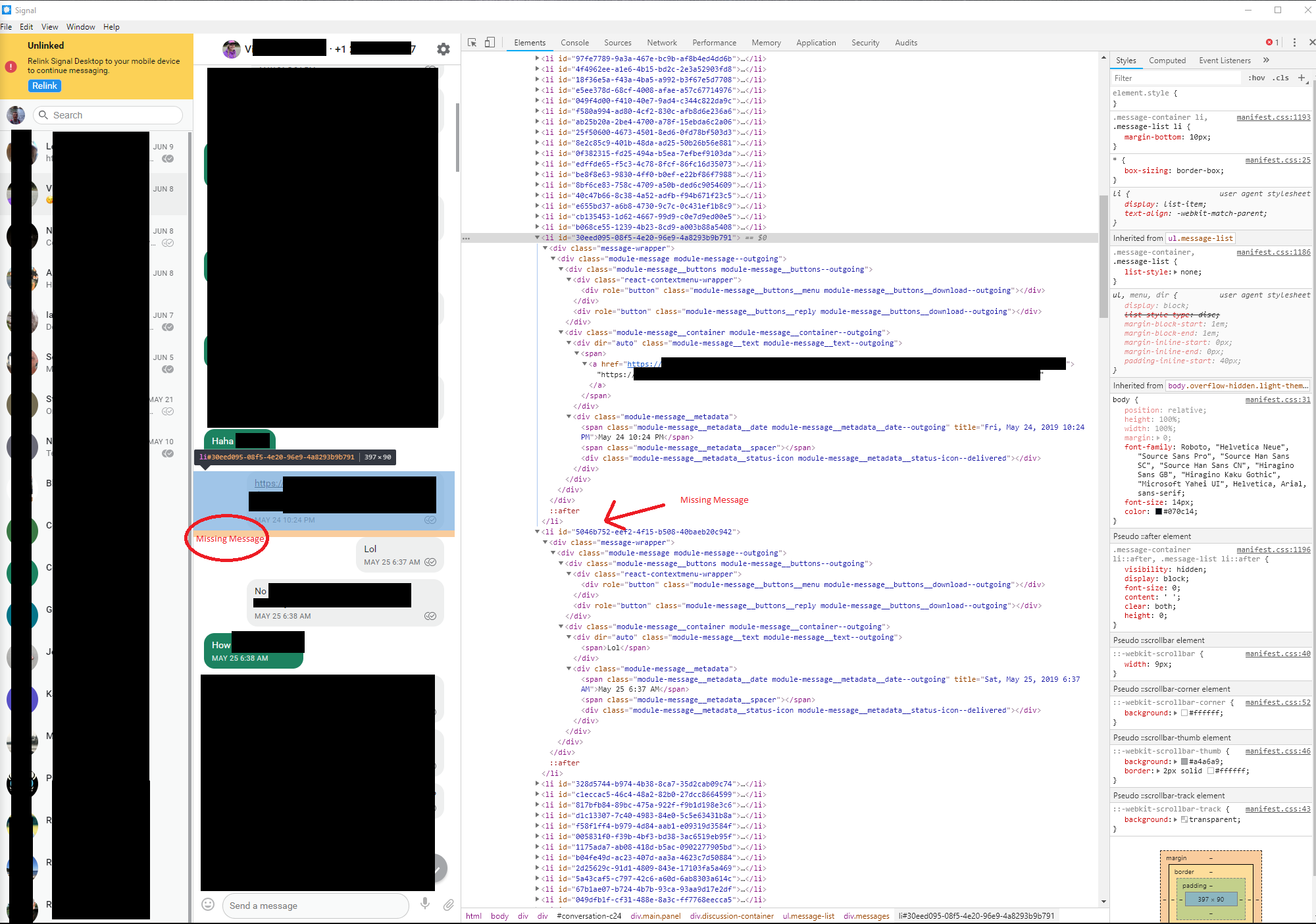This screenshot has height=924, width=1316.
Task: Open the DevTools three-dot customization menu
Action: pyautogui.click(x=1294, y=41)
